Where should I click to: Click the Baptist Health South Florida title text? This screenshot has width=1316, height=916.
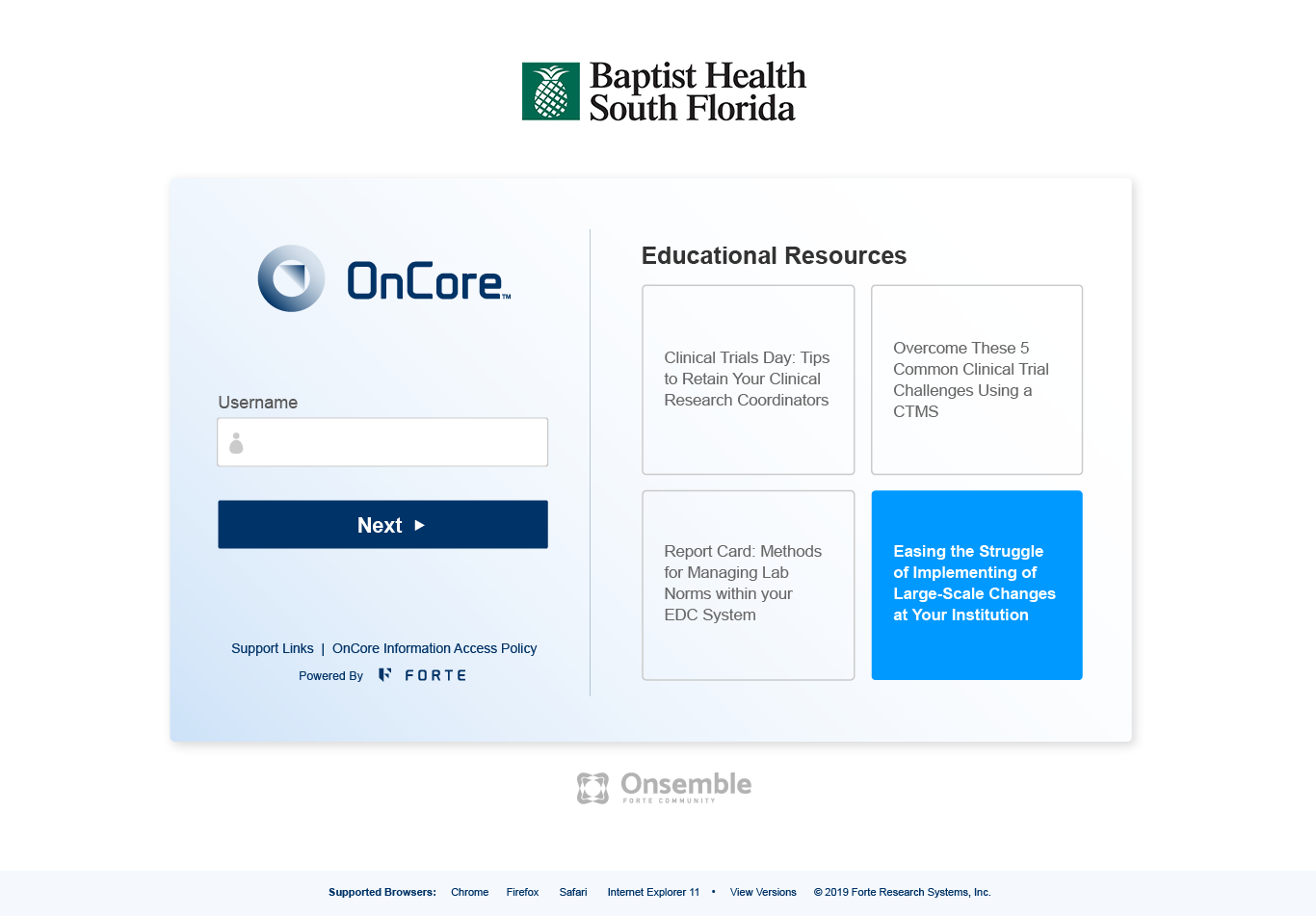(697, 92)
